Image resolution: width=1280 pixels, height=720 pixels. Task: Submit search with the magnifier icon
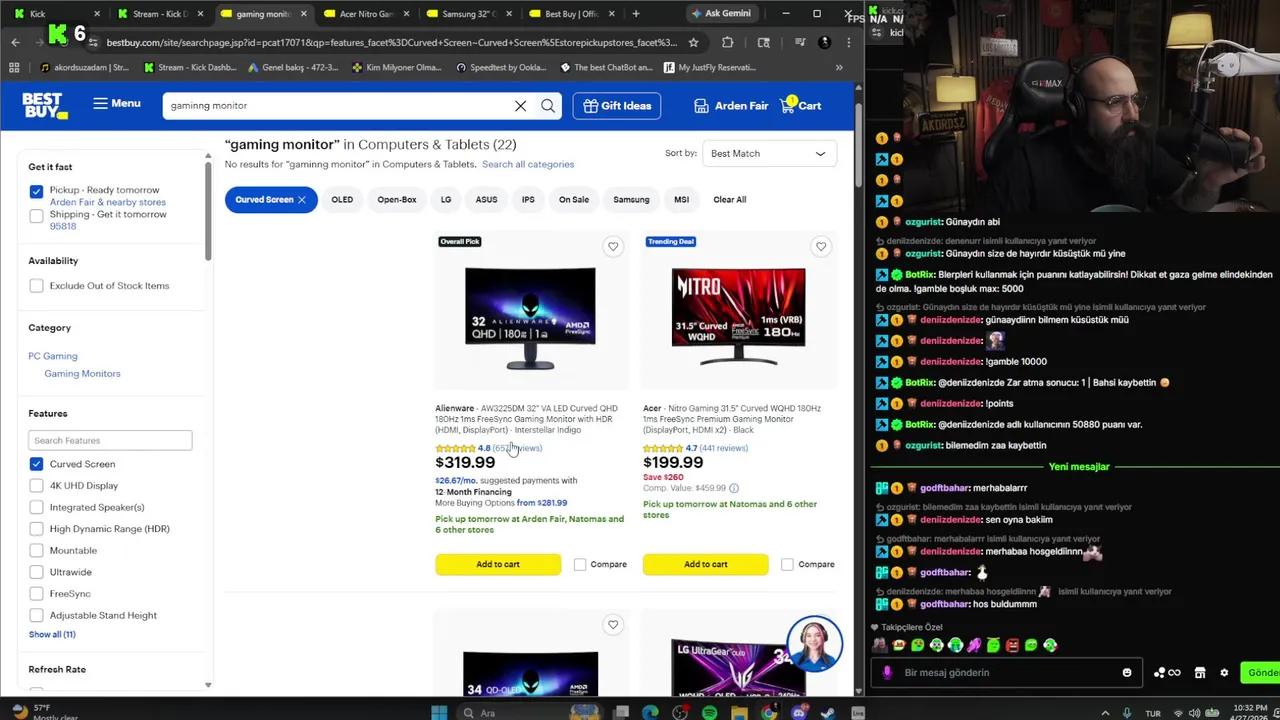548,106
